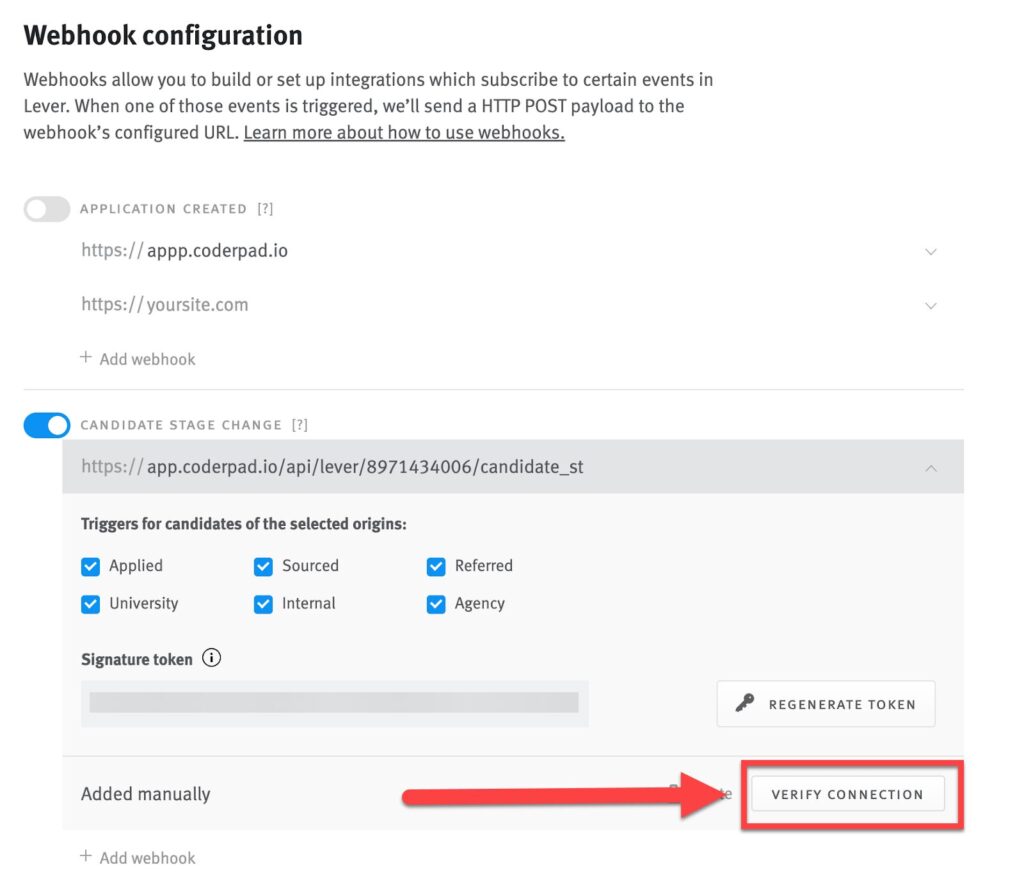Disable the Candidate Stage Change toggle
The image size is (1024, 886).
pyautogui.click(x=45, y=425)
